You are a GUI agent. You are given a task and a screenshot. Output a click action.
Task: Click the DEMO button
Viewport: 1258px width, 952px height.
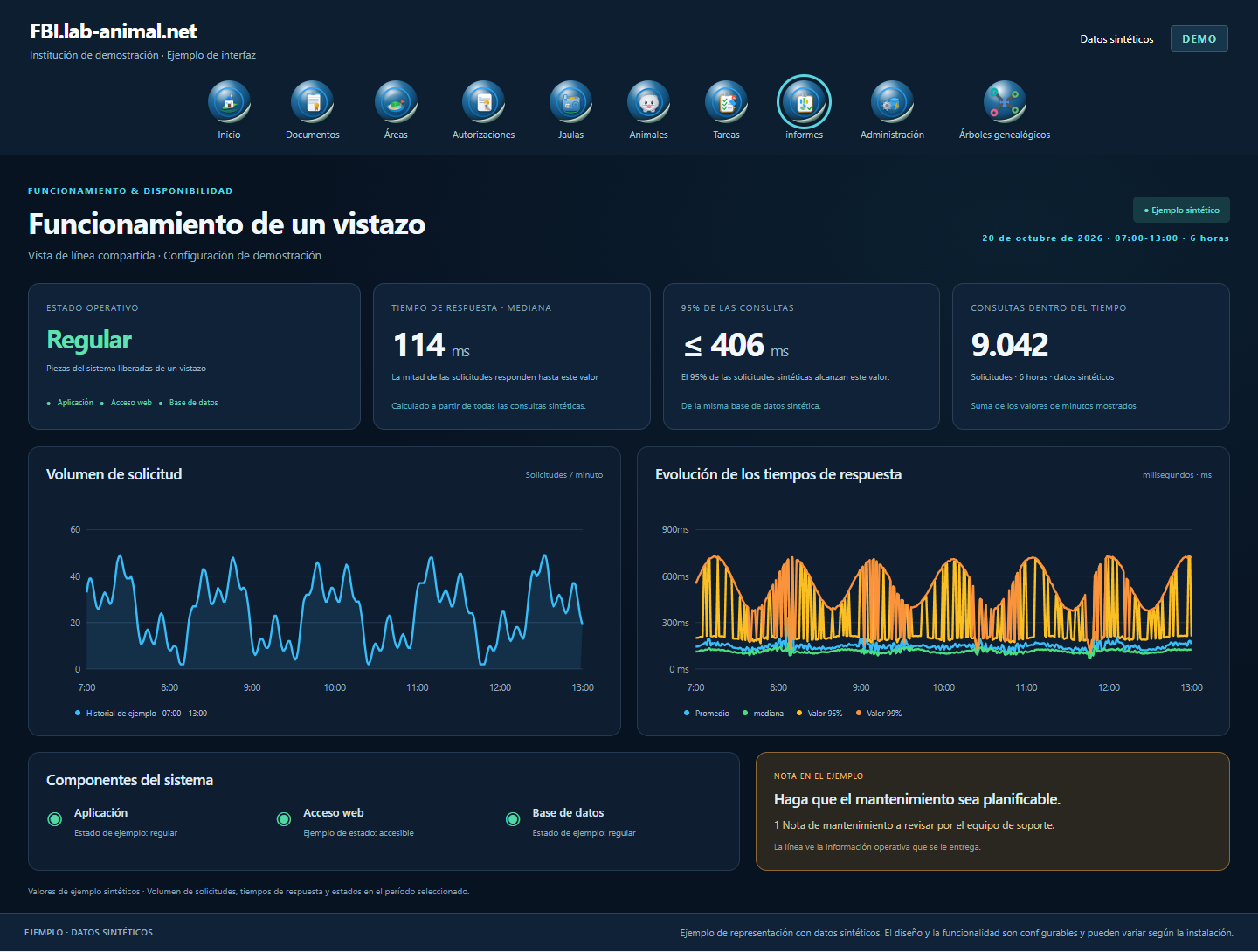click(x=1199, y=38)
